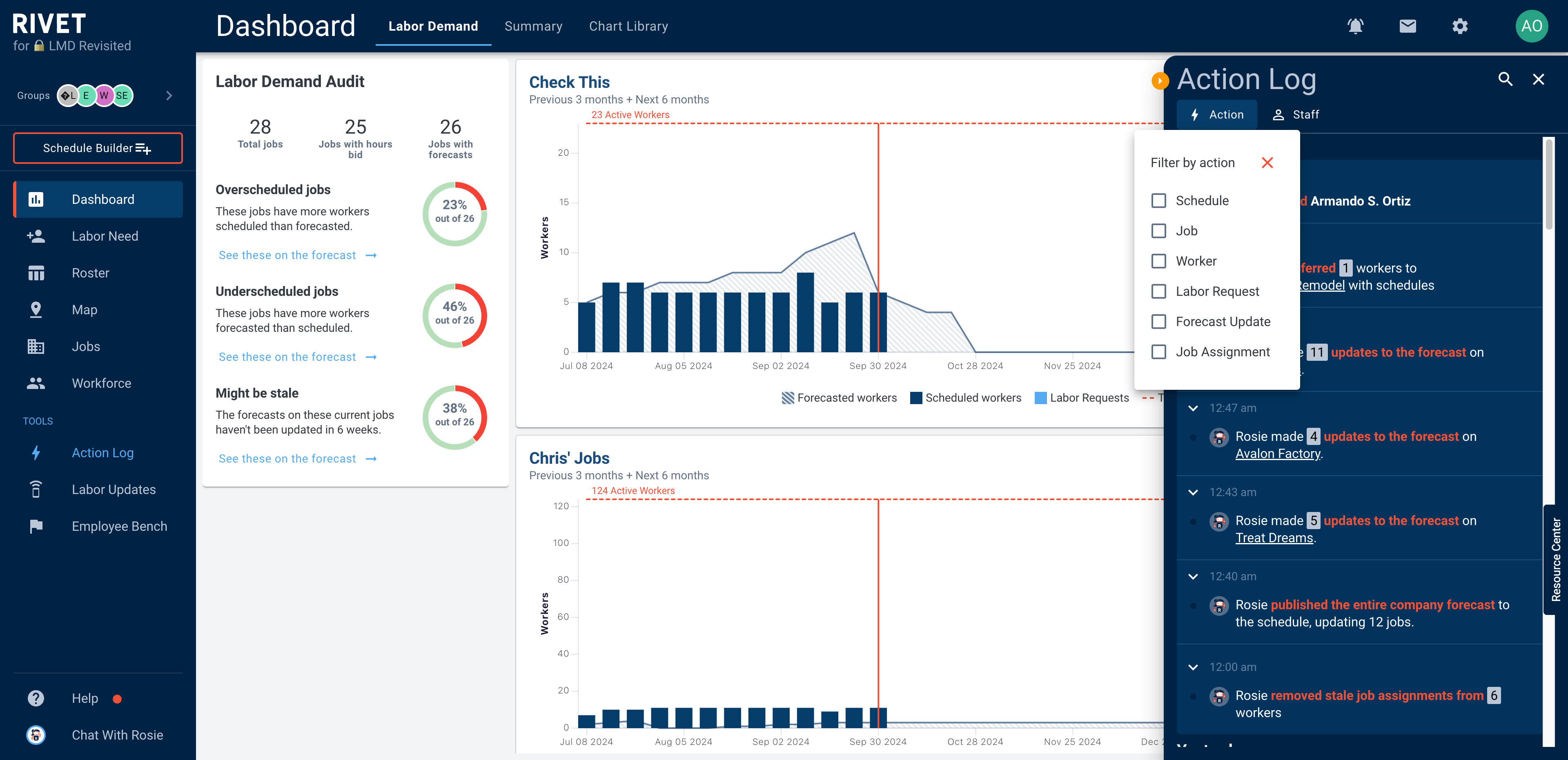Open the Avalon Factory link
This screenshot has height=760, width=1568.
(x=1278, y=454)
